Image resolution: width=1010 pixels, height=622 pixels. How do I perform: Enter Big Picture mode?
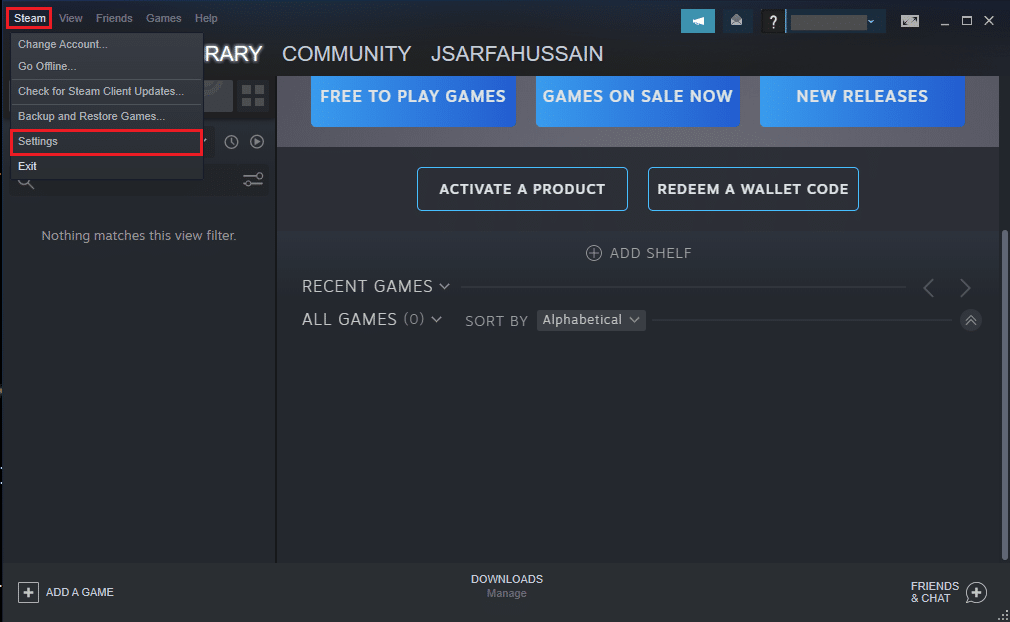coord(909,19)
